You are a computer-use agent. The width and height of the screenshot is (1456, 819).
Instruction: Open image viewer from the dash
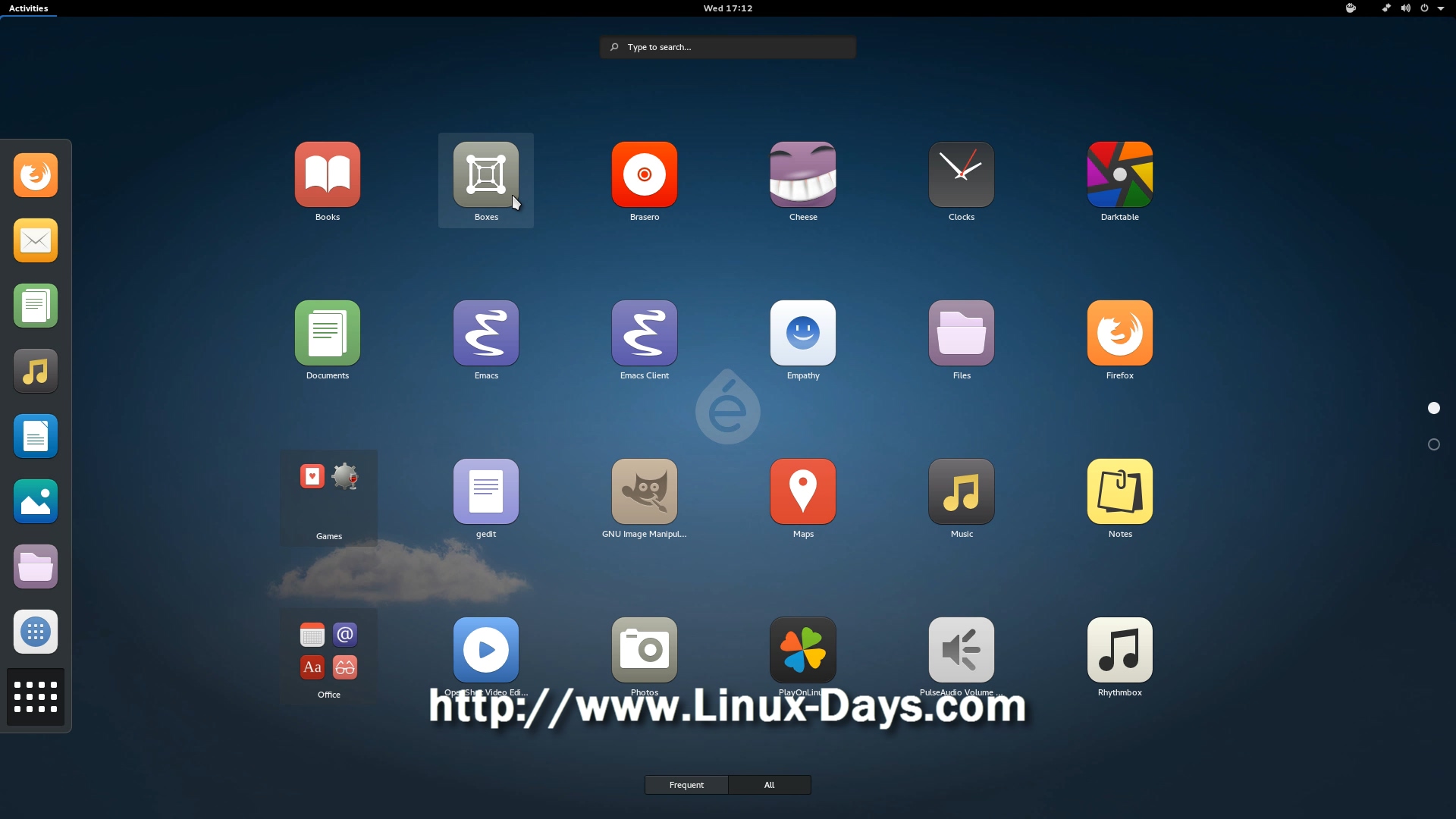click(x=36, y=502)
